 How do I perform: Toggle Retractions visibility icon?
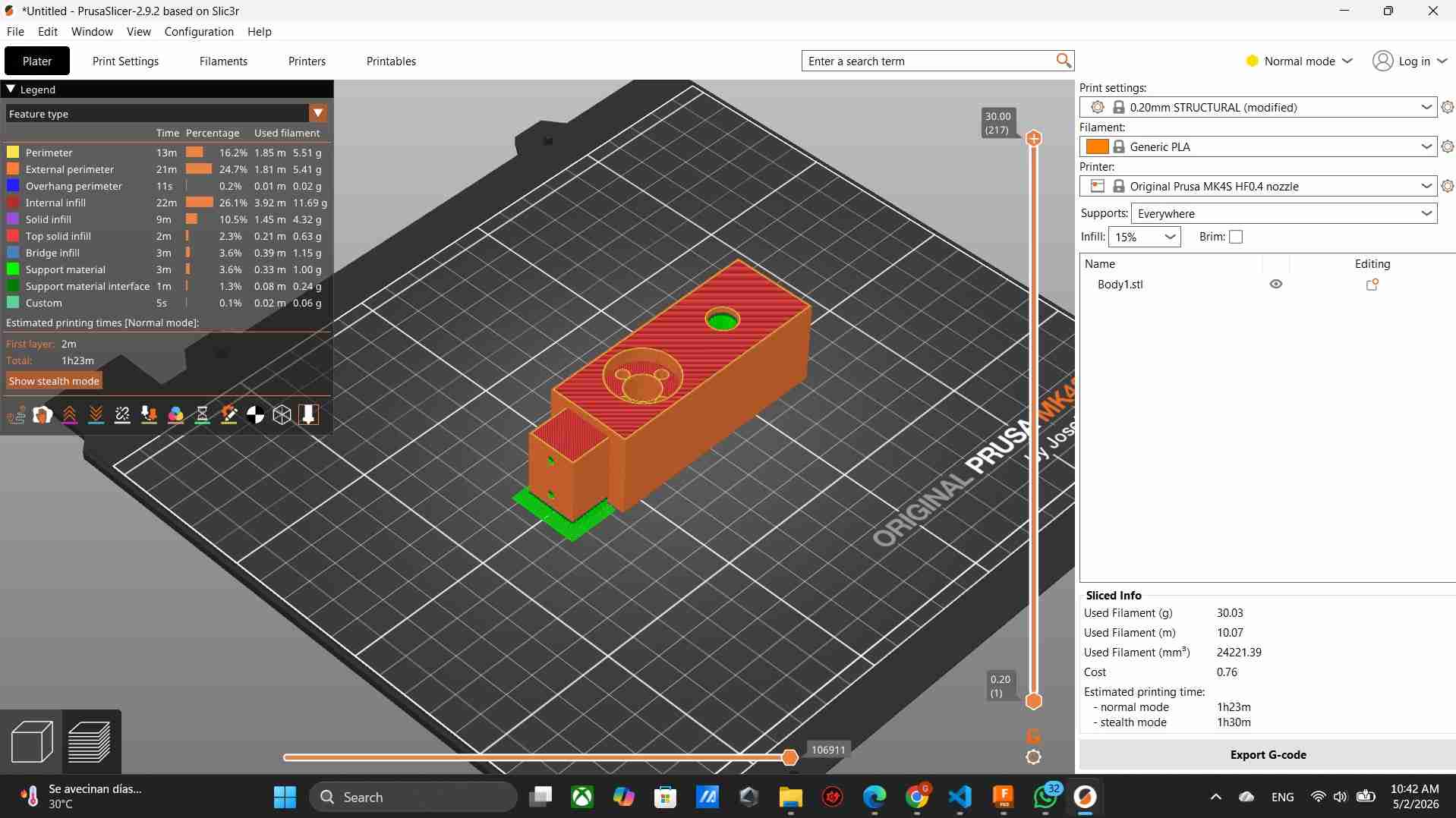(69, 414)
